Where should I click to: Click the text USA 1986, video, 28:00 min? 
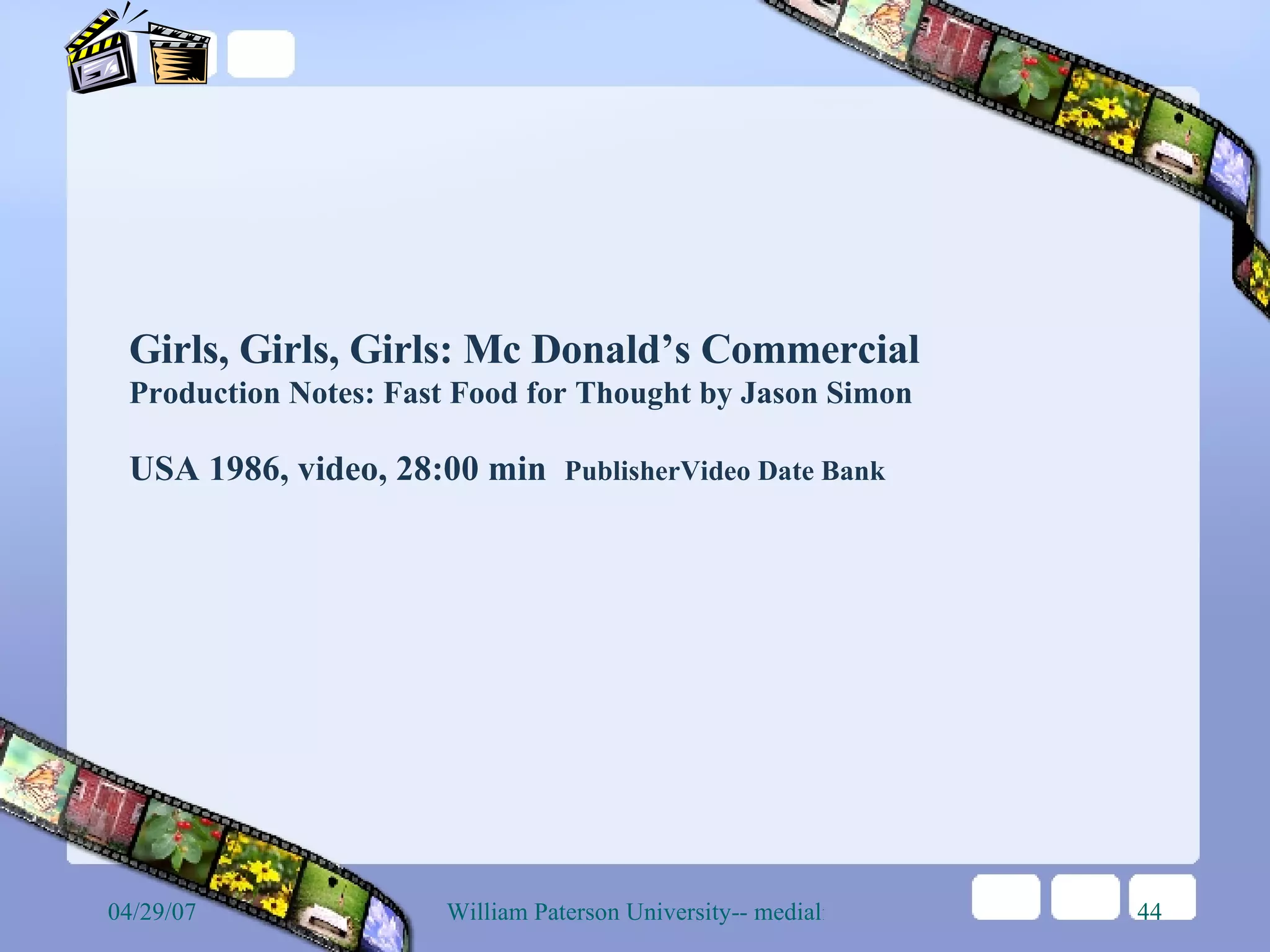337,469
